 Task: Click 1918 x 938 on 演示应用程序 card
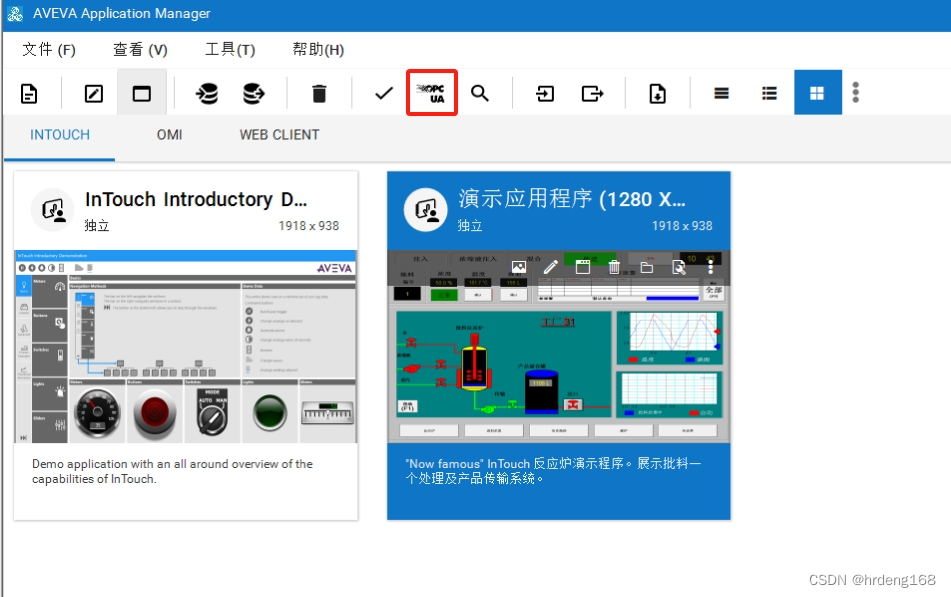(682, 226)
